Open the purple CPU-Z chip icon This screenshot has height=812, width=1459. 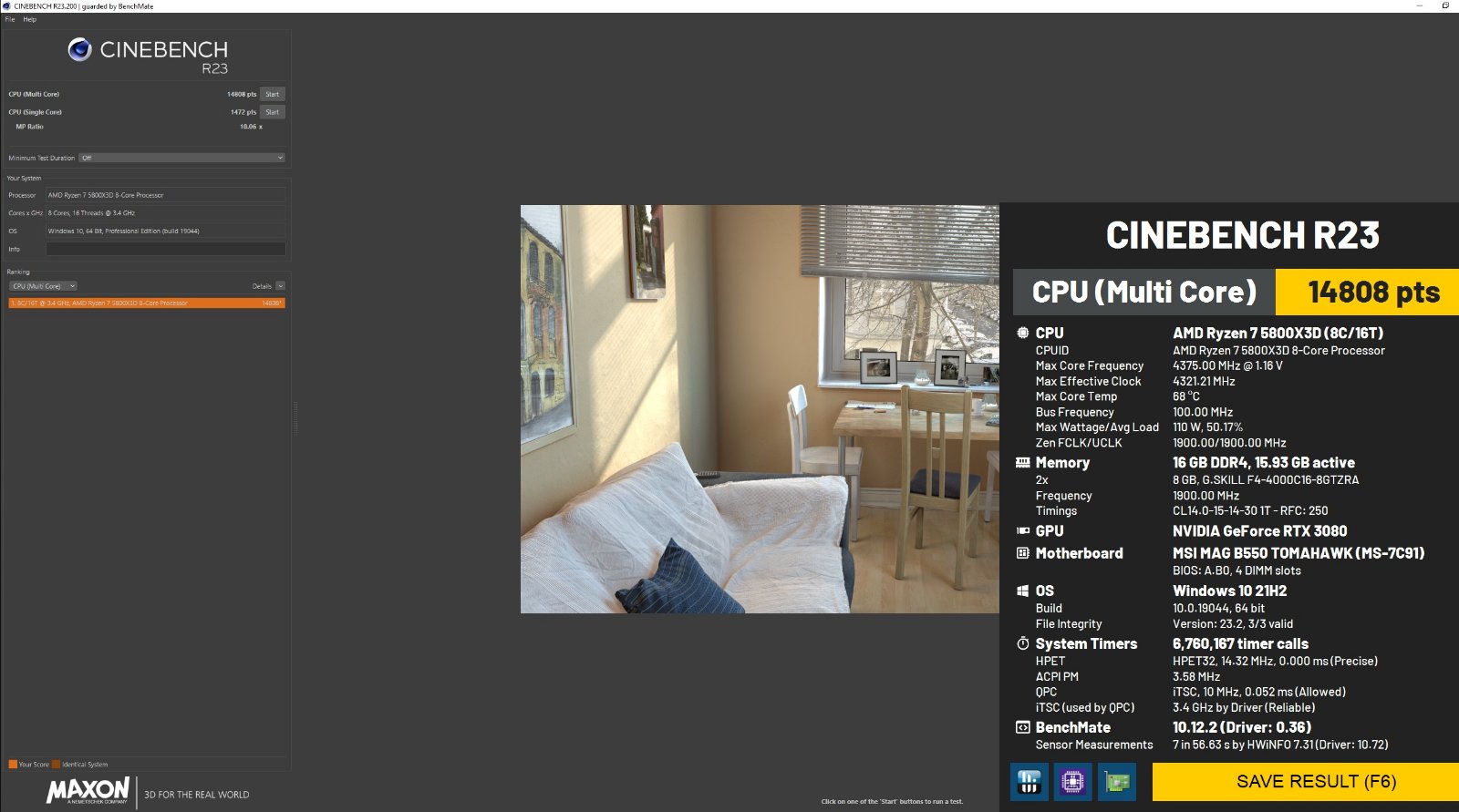pyautogui.click(x=1072, y=781)
